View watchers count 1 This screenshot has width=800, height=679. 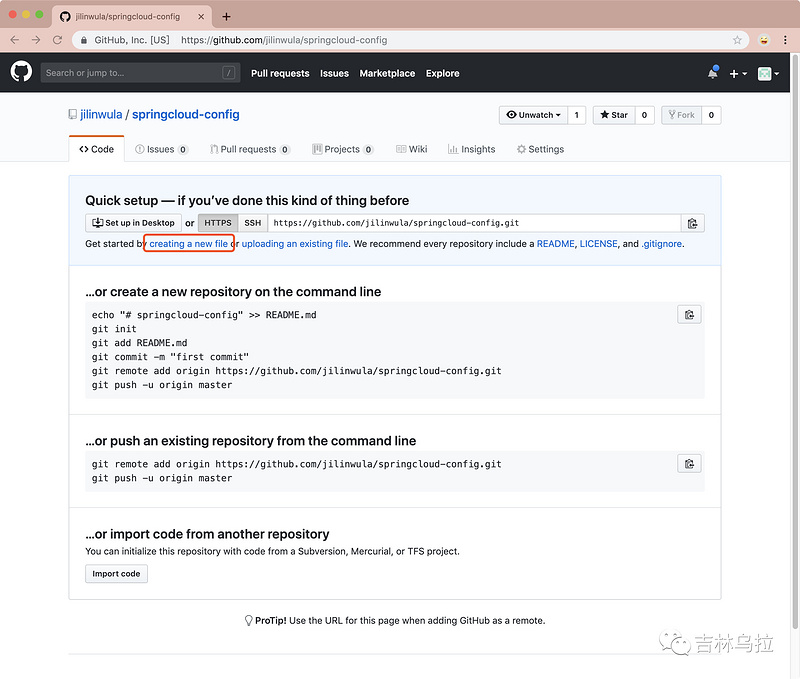(577, 115)
